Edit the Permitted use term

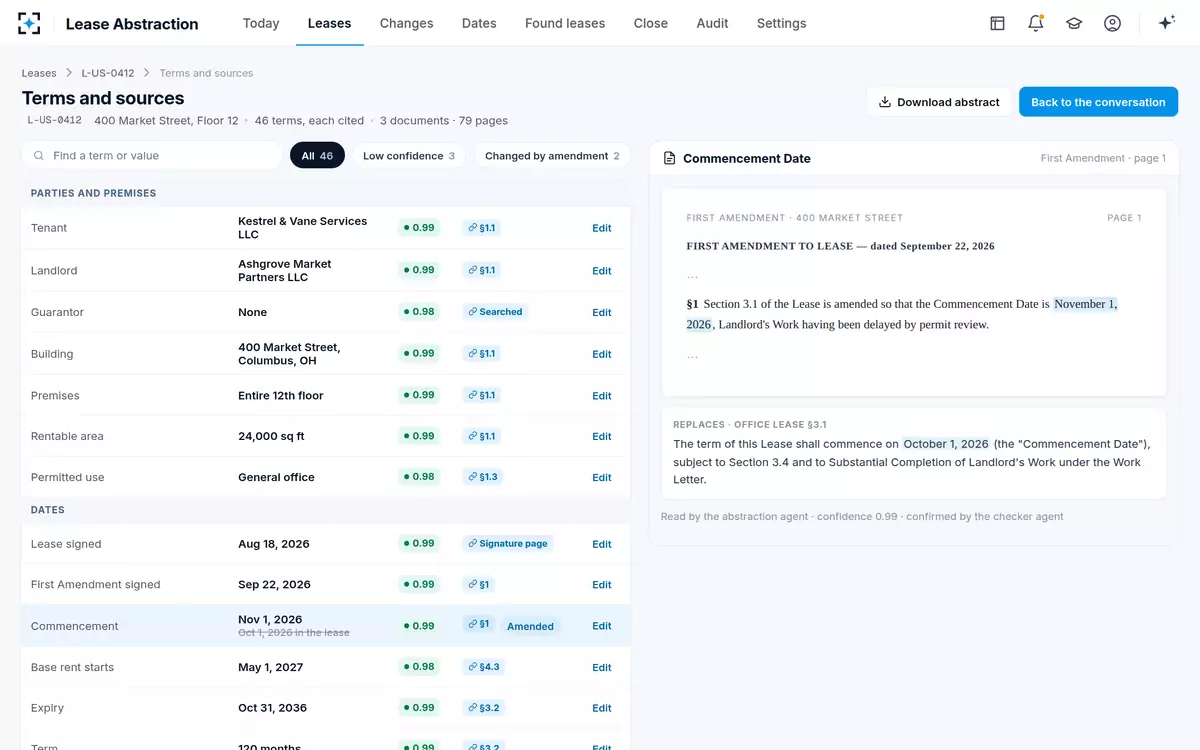[x=601, y=478]
